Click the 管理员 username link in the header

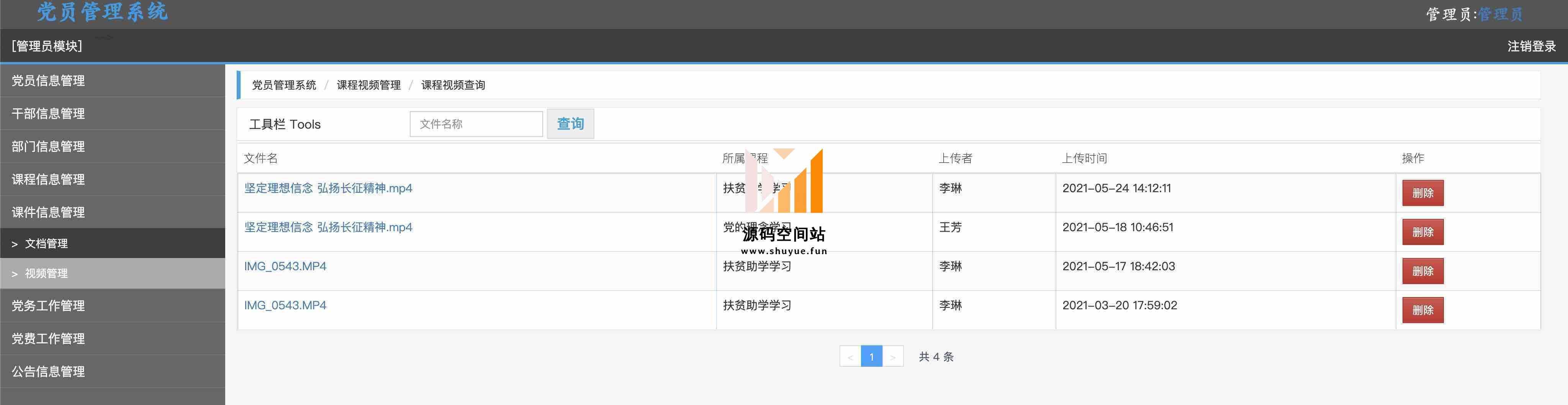click(x=1500, y=14)
